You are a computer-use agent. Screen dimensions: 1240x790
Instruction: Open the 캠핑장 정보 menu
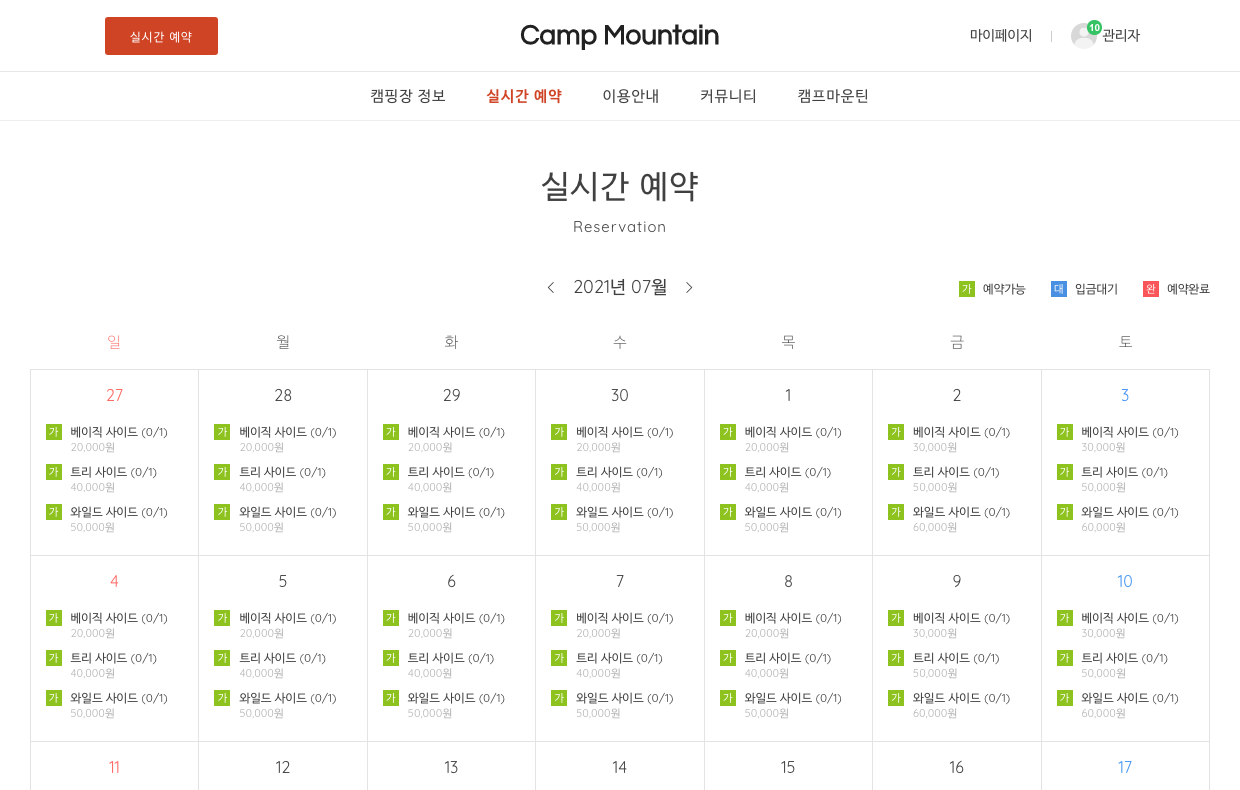tap(408, 96)
